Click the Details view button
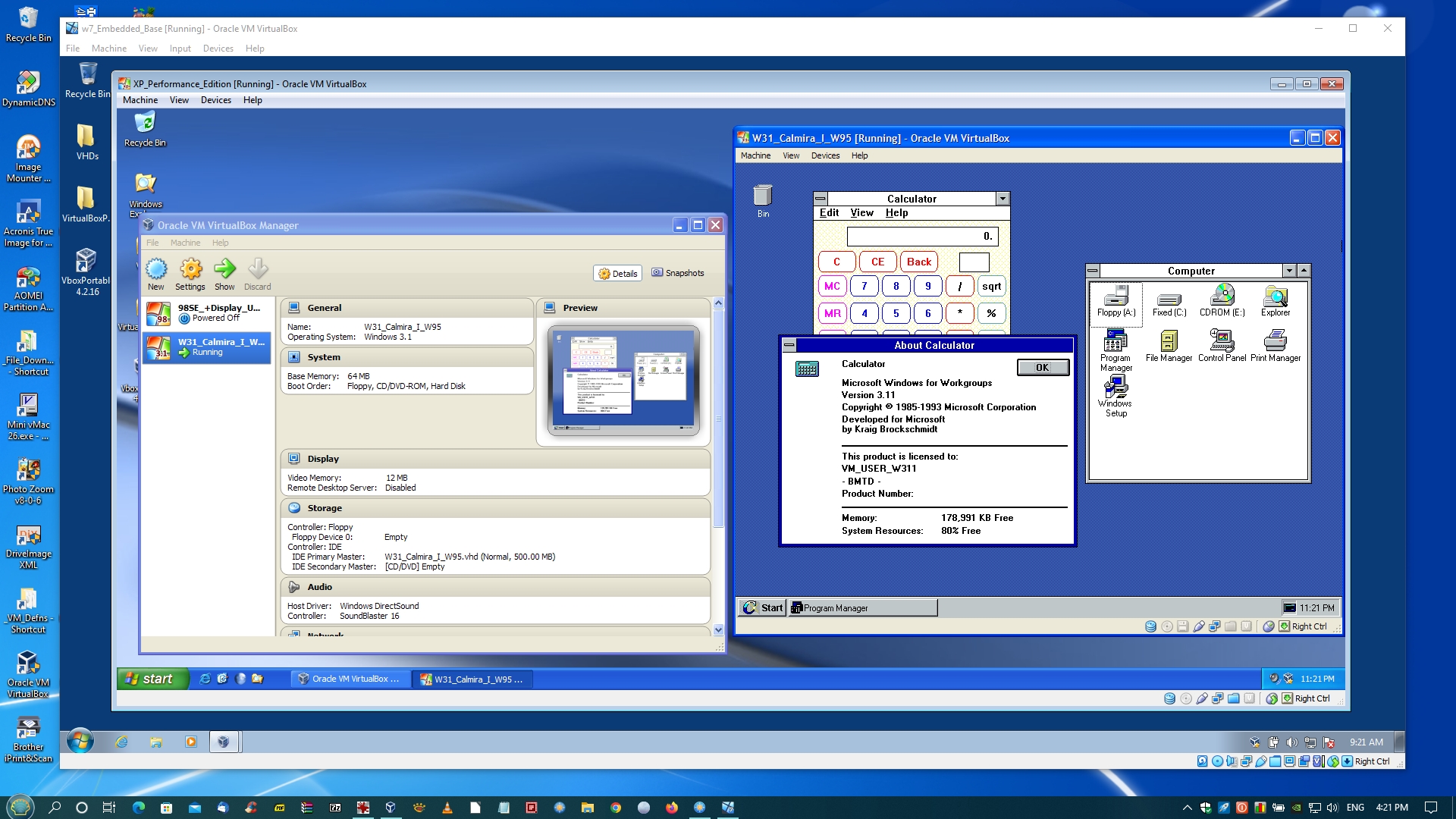The height and width of the screenshot is (819, 1456). [x=618, y=274]
